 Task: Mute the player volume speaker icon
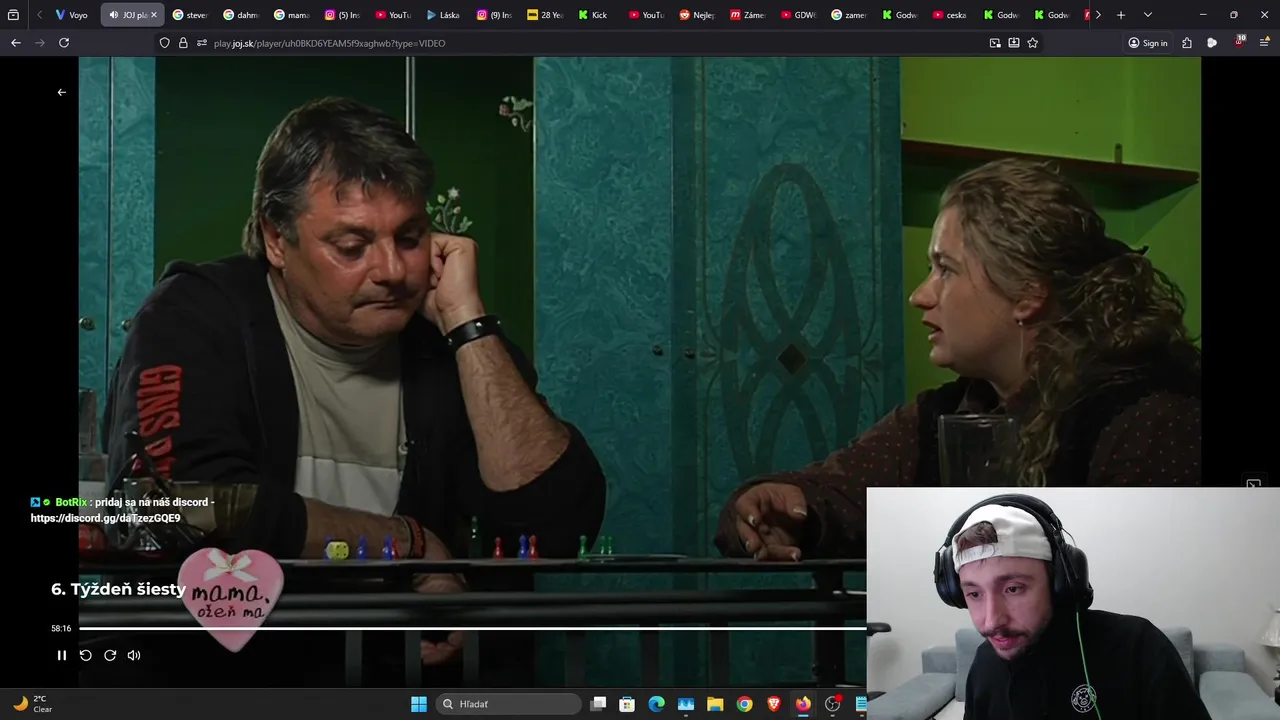click(x=134, y=655)
